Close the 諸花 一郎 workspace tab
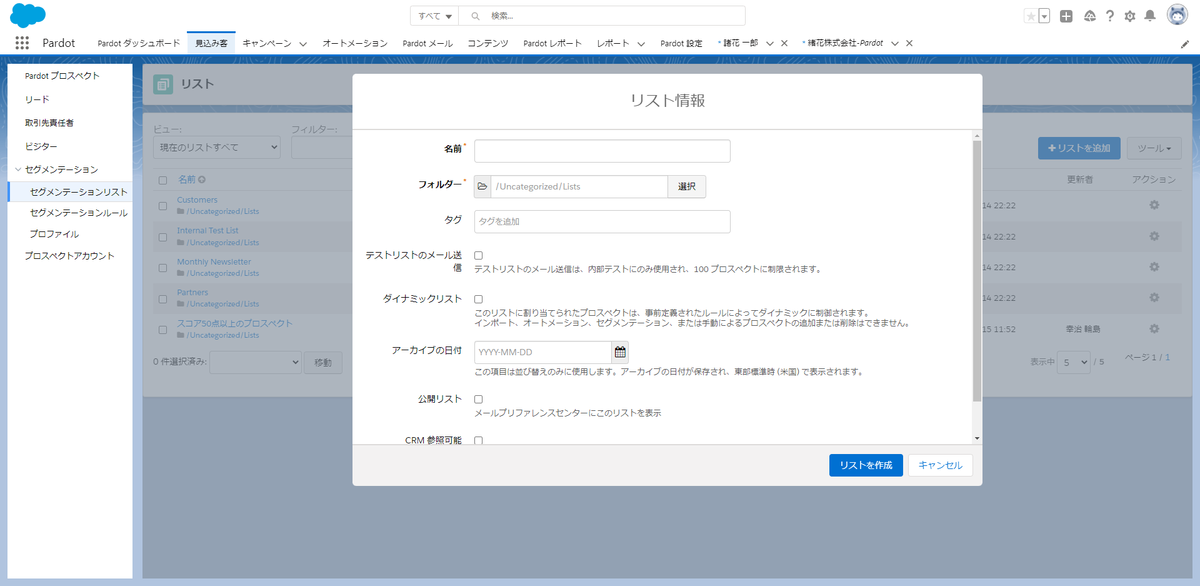Screen dimensions: 1200x586 pyautogui.click(x=784, y=44)
